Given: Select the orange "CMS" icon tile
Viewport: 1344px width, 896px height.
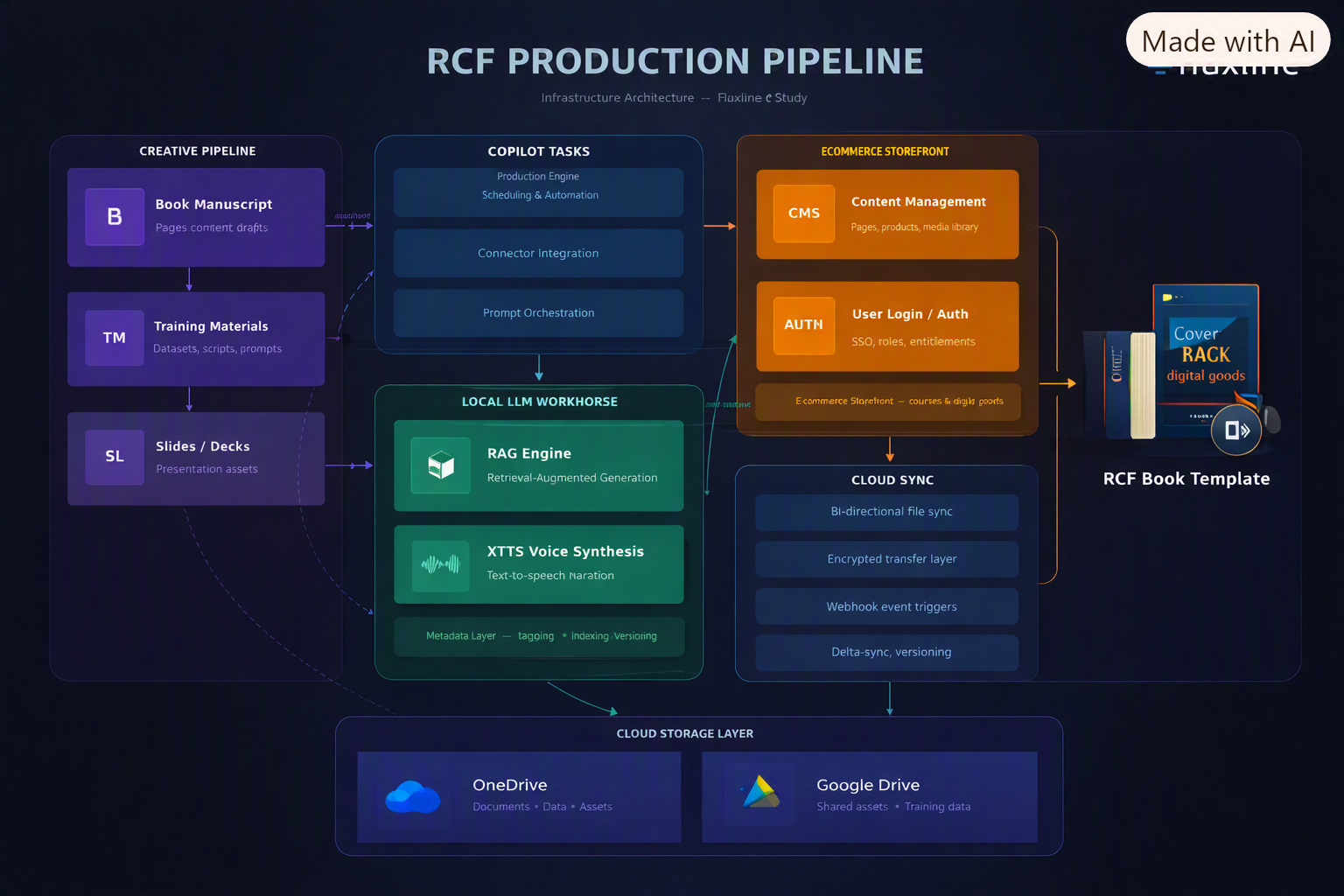Looking at the screenshot, I should (804, 213).
